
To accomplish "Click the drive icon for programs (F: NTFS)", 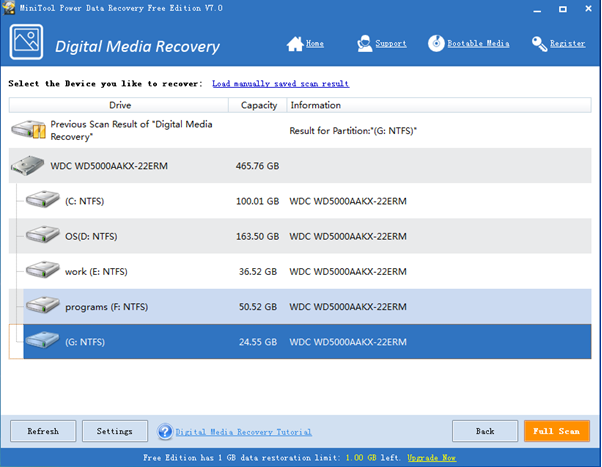I will (43, 305).
